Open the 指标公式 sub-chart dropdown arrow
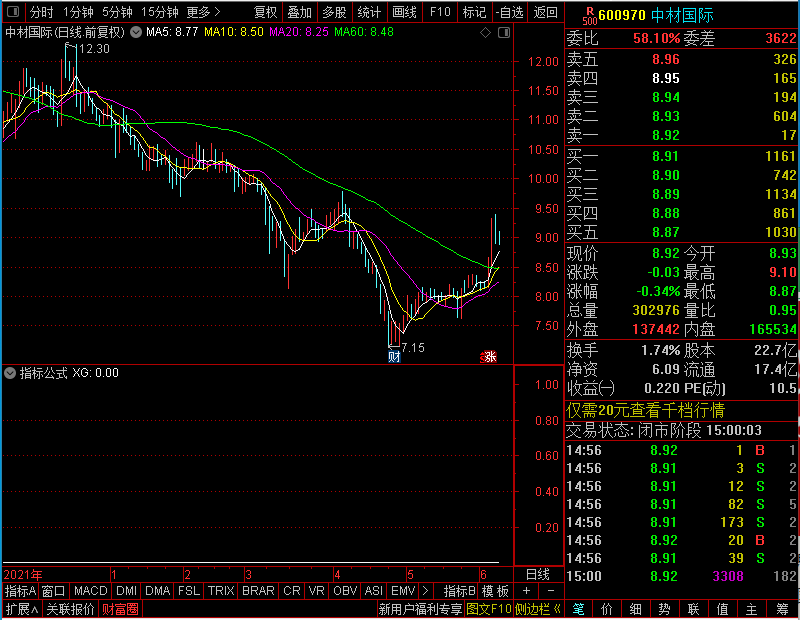Viewport: 800px width, 620px height. [x=10, y=373]
